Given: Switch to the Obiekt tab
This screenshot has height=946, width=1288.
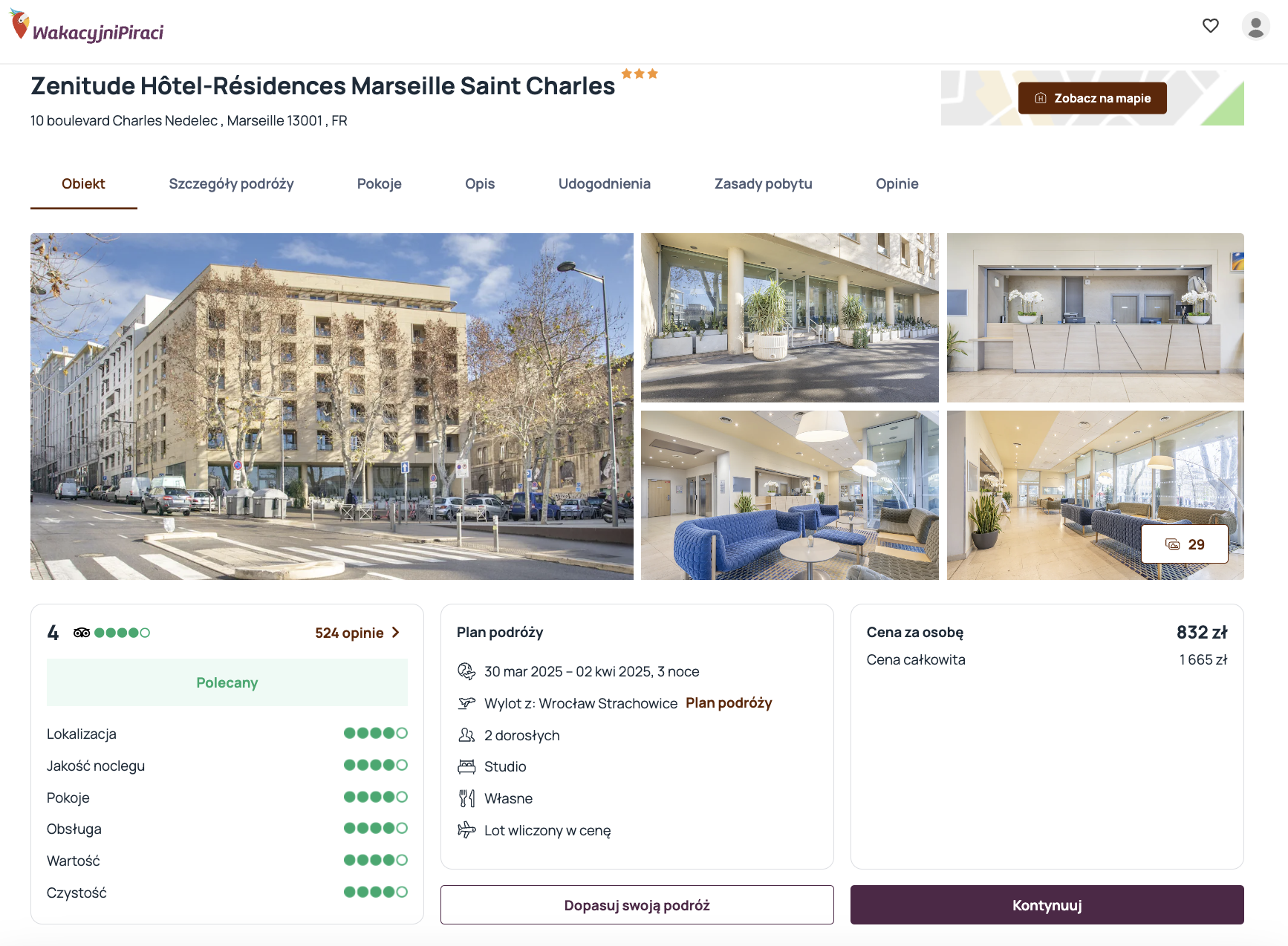Looking at the screenshot, I should [x=83, y=184].
